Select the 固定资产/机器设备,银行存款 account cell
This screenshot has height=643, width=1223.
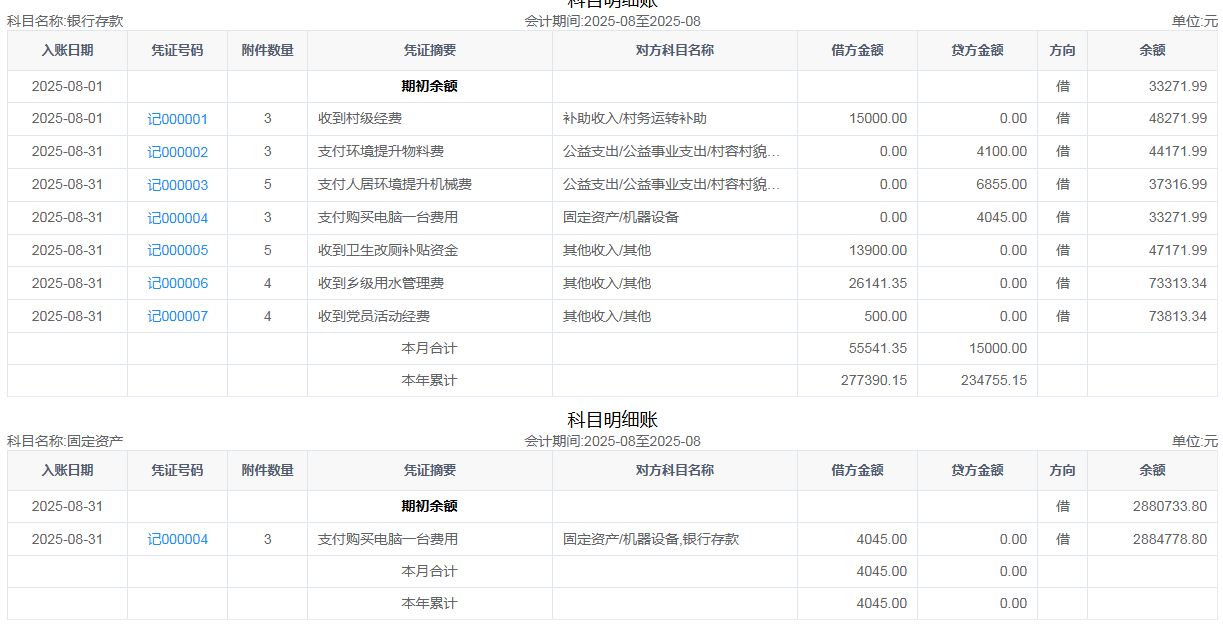tap(650, 540)
